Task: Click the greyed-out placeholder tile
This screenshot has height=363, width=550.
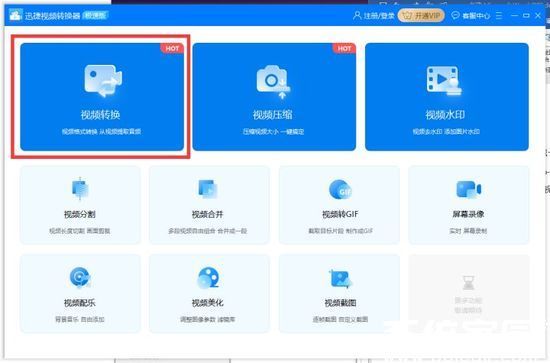Action: coord(469,294)
